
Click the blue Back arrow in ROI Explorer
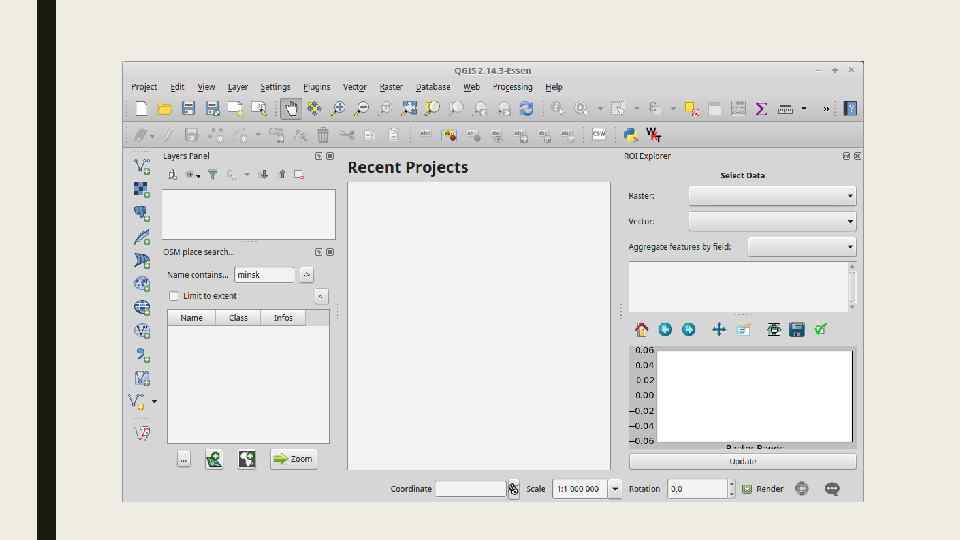(665, 329)
